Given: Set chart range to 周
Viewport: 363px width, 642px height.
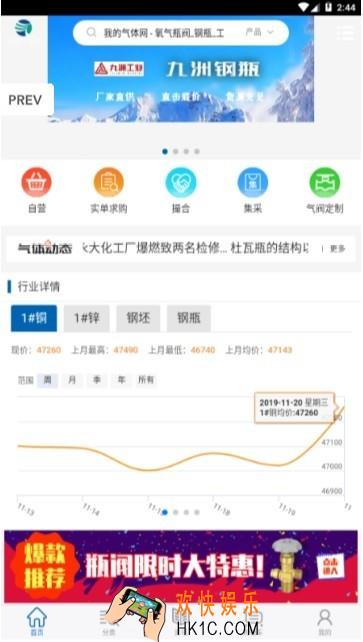Looking at the screenshot, I should click(47, 380).
